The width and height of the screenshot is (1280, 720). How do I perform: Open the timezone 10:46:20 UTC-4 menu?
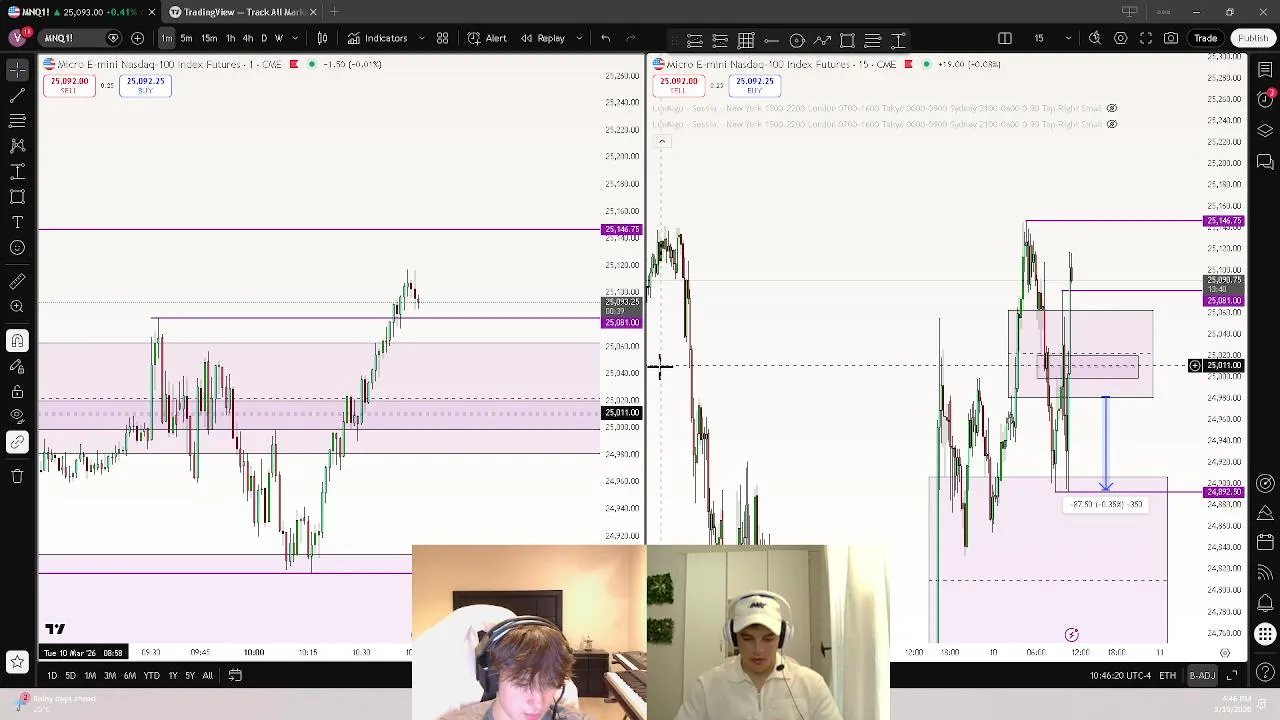1119,676
